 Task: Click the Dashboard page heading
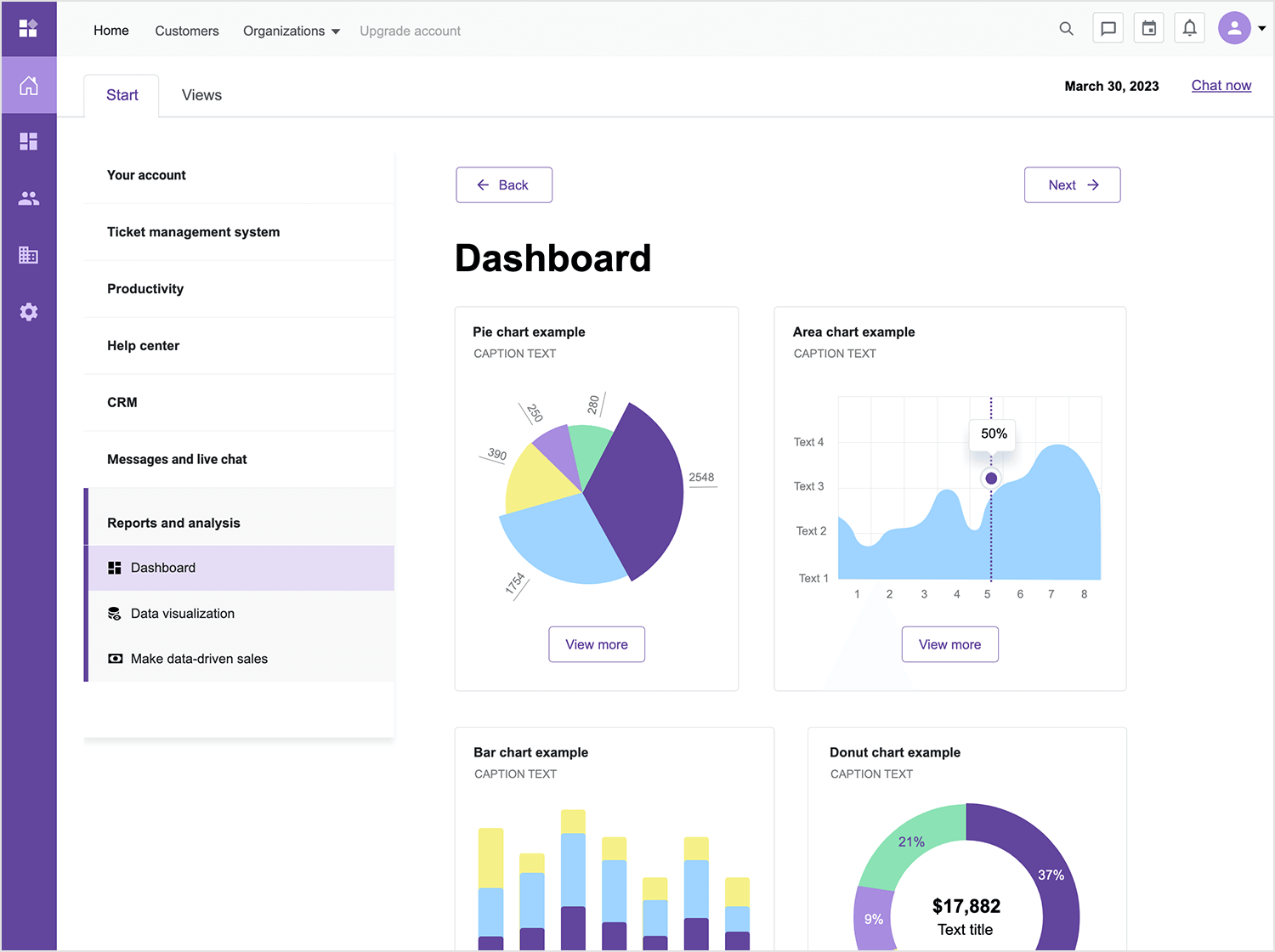pyautogui.click(x=553, y=258)
